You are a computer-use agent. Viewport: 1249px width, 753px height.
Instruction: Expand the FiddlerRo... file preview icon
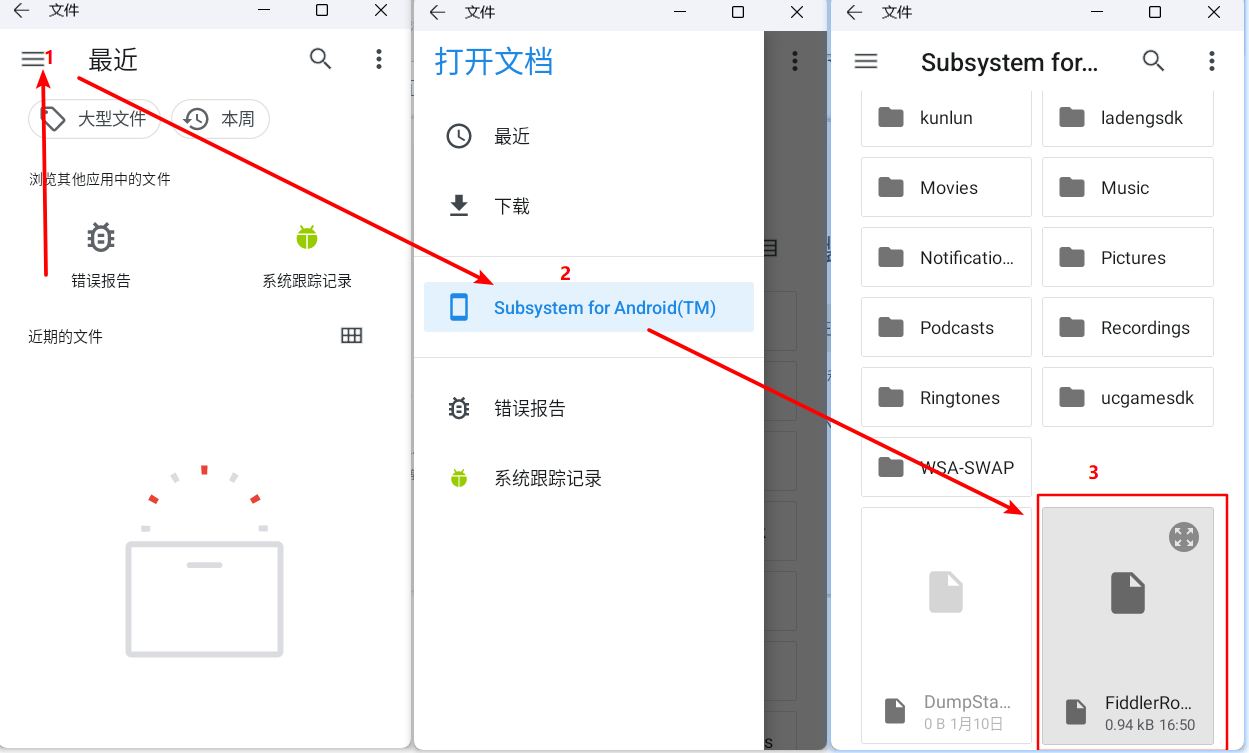(x=1184, y=537)
